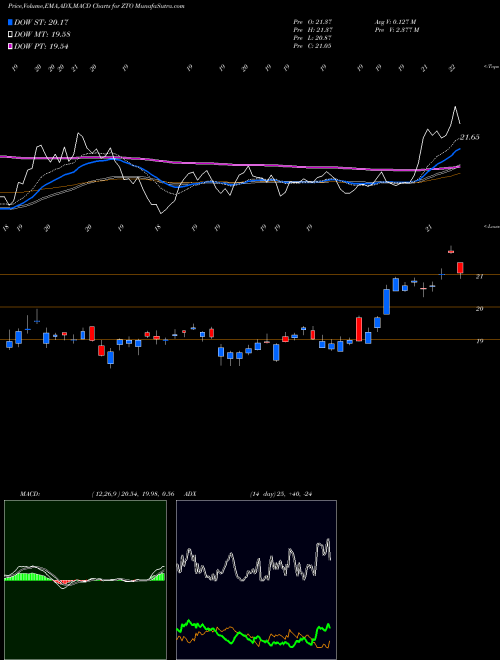This screenshot has width=500, height=660.
Task: Click the chart title for ZTO MunafaSutra.com
Action: [96, 6]
